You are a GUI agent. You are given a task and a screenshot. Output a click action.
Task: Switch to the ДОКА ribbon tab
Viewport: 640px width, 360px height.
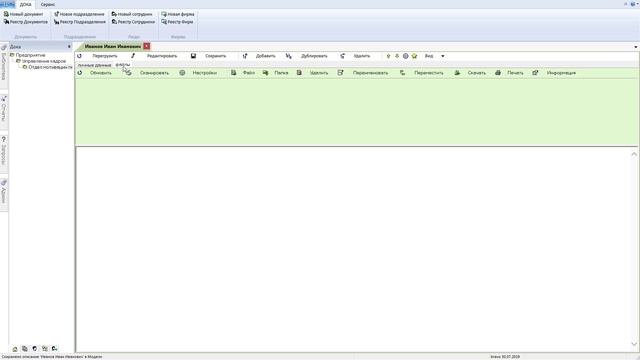click(x=25, y=4)
